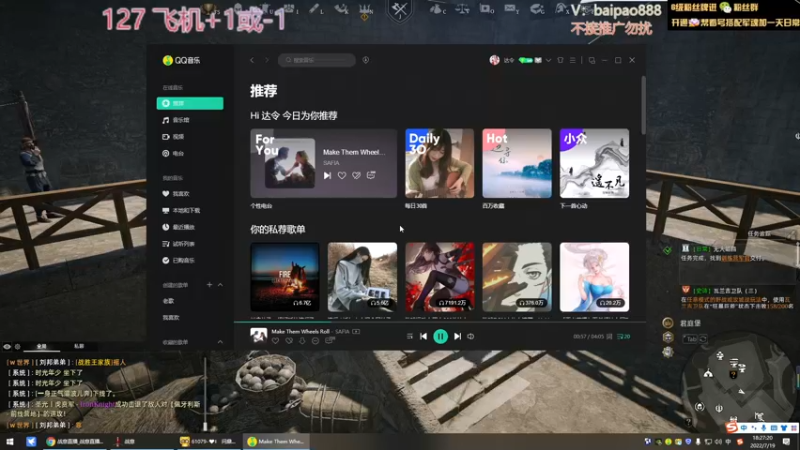Viewport: 800px width, 450px height.
Task: Open the MV icon beside SAFIA
Action: pos(356,332)
